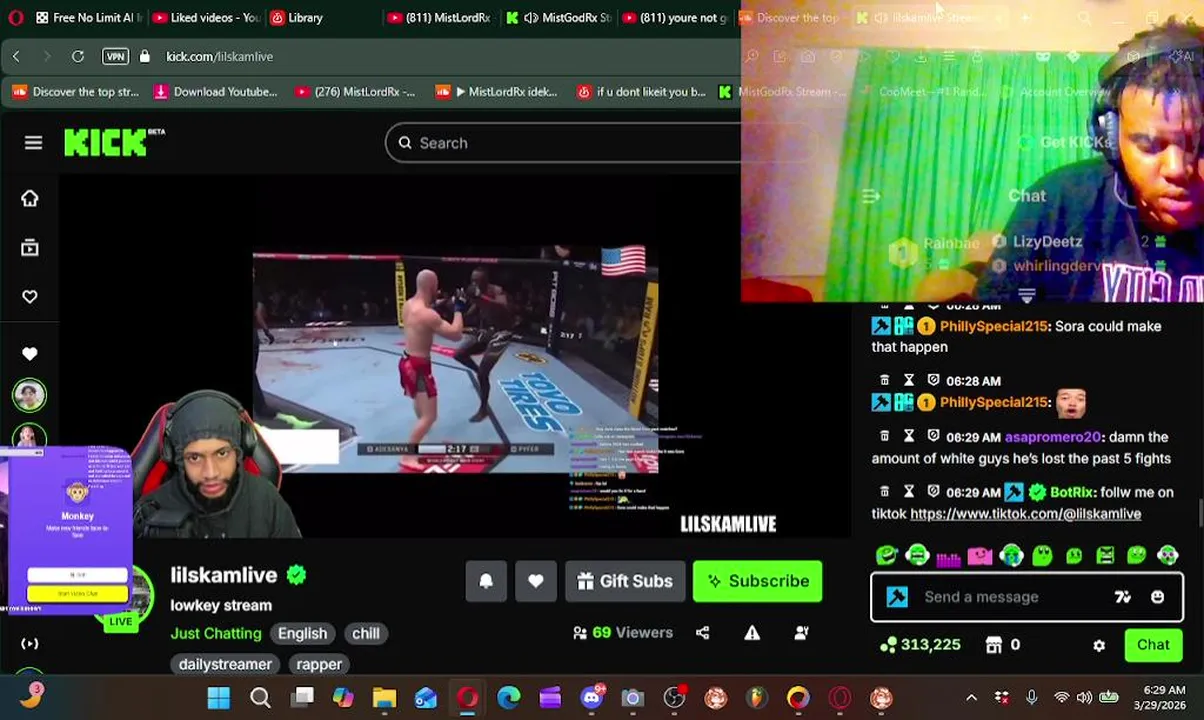Open the Just Chatting category link
This screenshot has height=720, width=1204.
click(x=215, y=633)
